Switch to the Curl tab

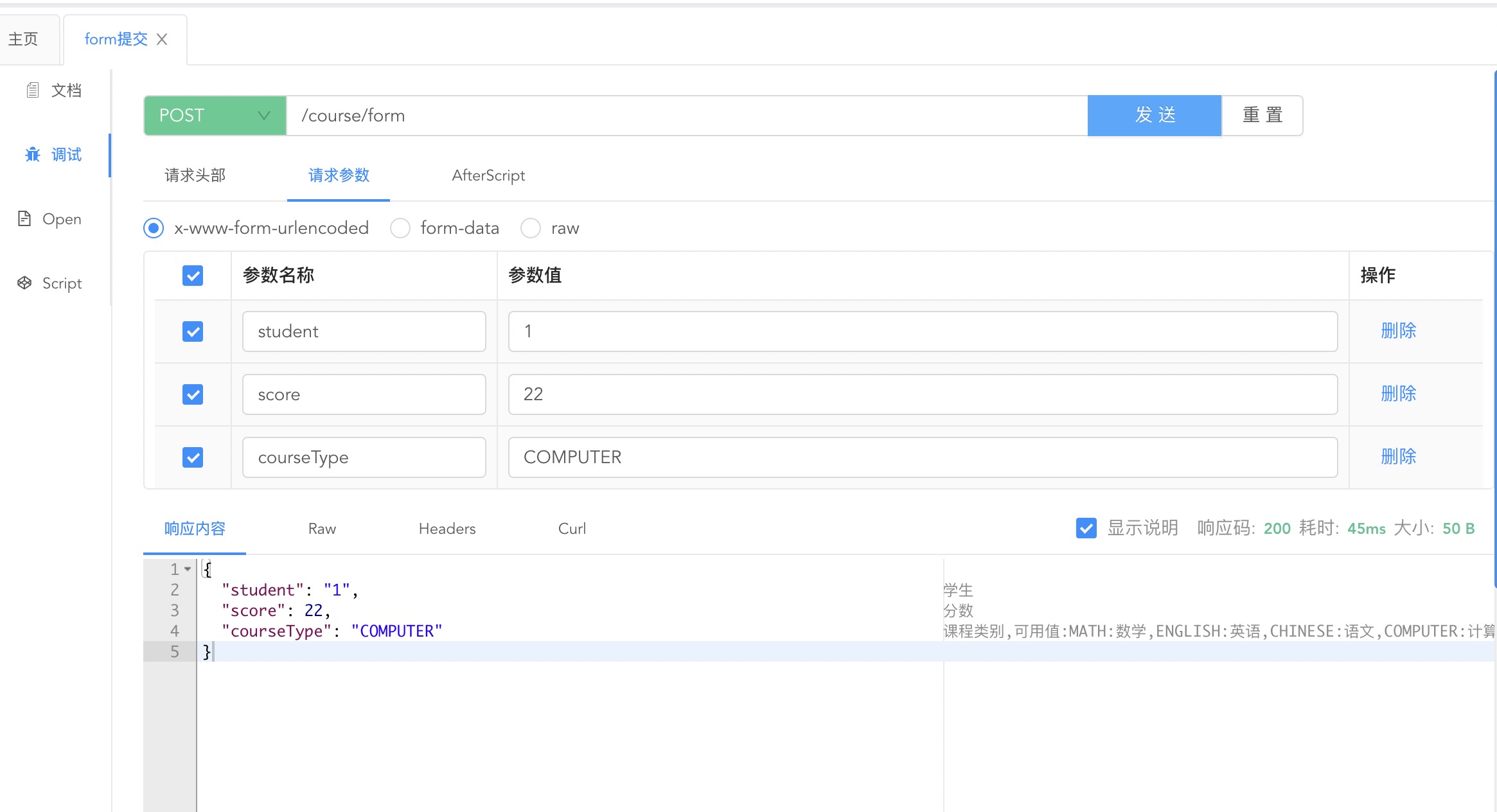click(x=572, y=529)
